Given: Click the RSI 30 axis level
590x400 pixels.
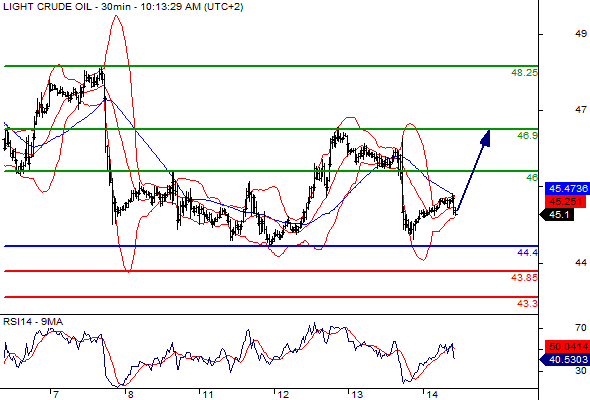Looking at the screenshot, I should [581, 371].
